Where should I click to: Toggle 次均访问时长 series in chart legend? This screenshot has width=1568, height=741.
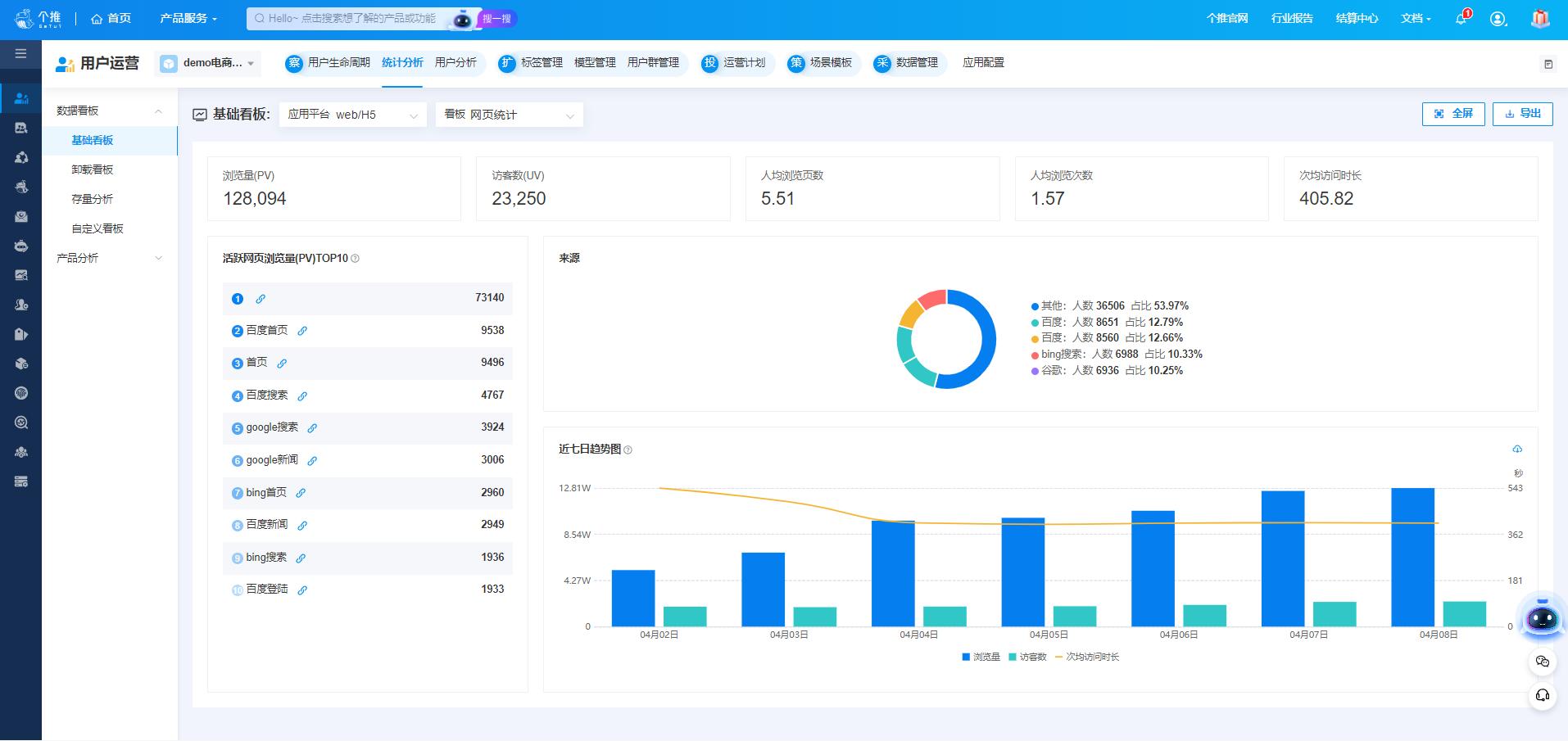pyautogui.click(x=1087, y=657)
